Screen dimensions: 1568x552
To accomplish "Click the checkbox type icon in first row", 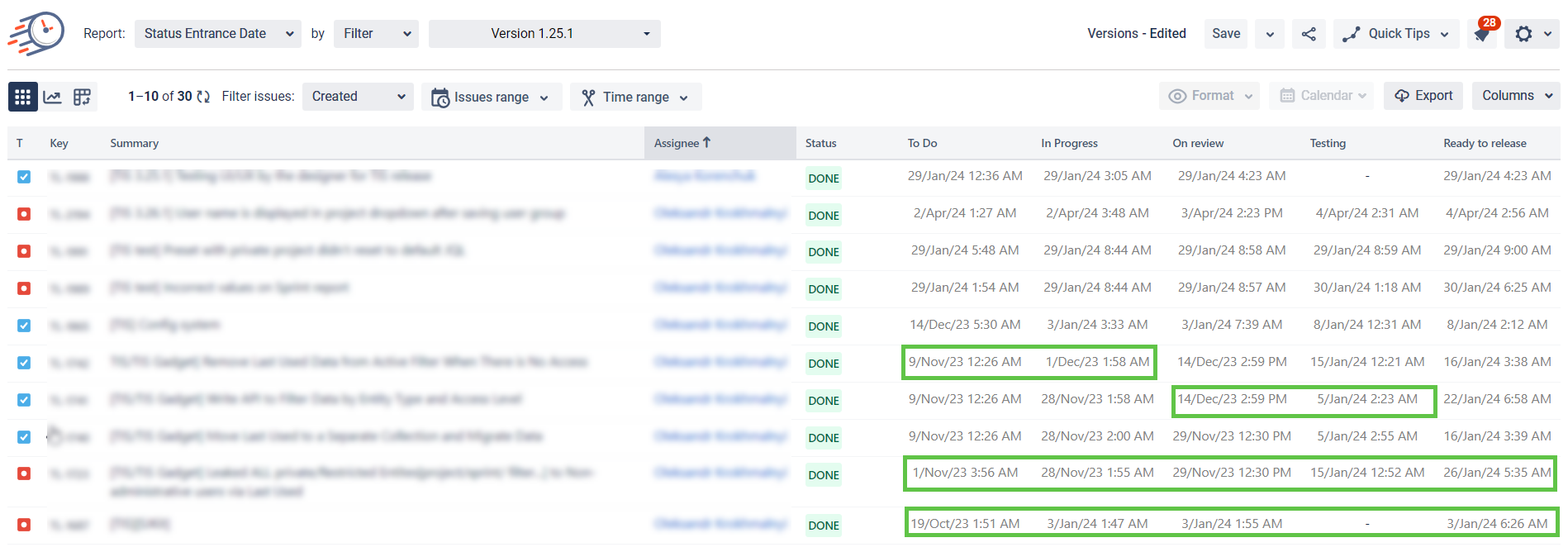I will click(24, 177).
